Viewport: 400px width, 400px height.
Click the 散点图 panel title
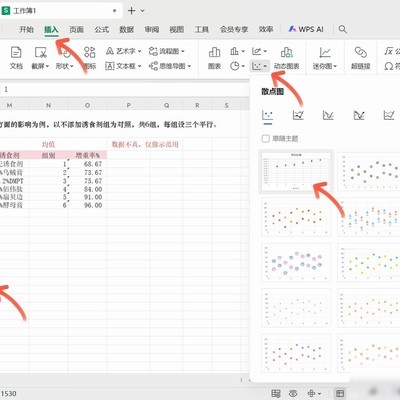coord(272,91)
